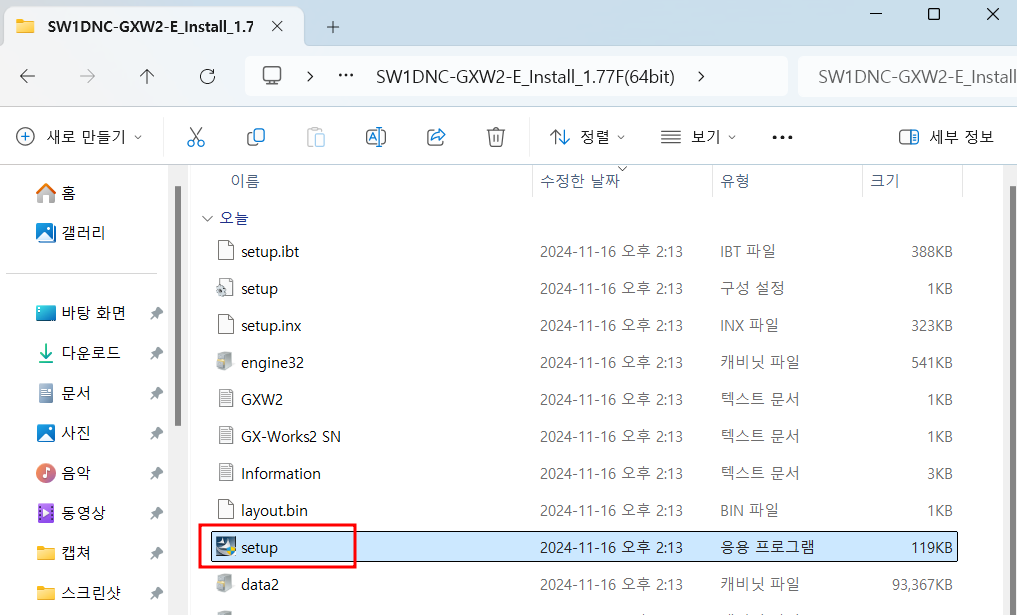This screenshot has width=1017, height=615.
Task: Select the setup.ibt file
Action: pos(270,252)
